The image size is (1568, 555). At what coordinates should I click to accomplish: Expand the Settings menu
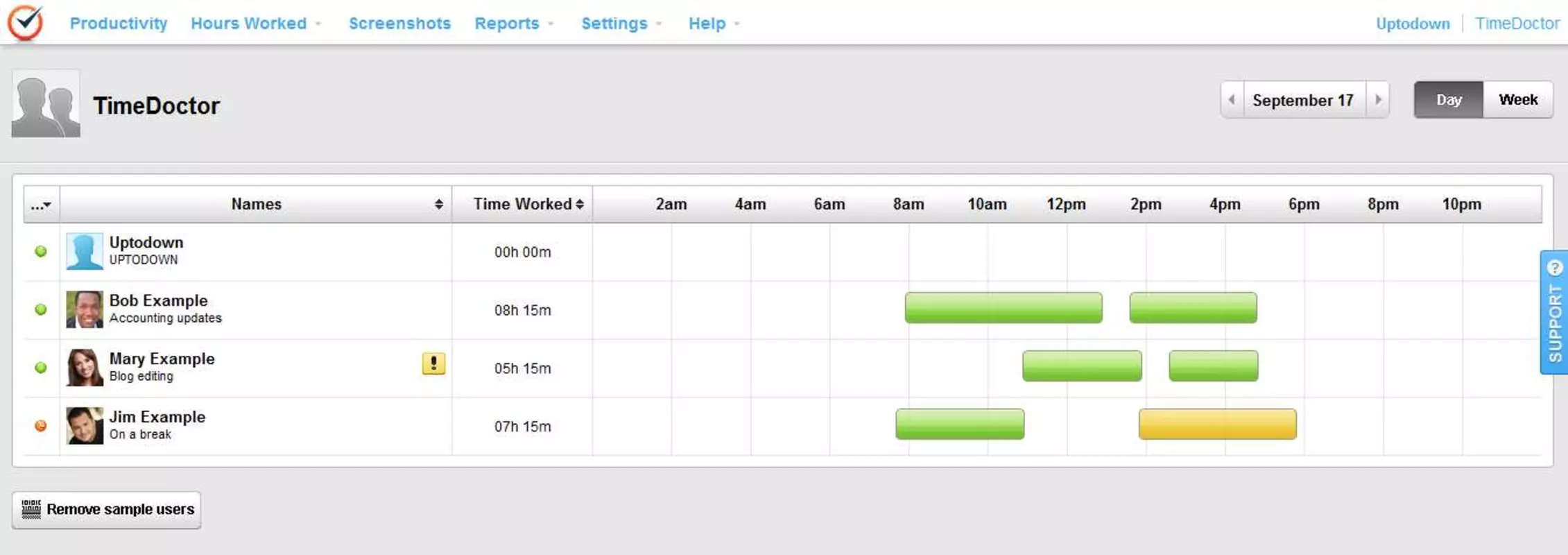pos(621,24)
